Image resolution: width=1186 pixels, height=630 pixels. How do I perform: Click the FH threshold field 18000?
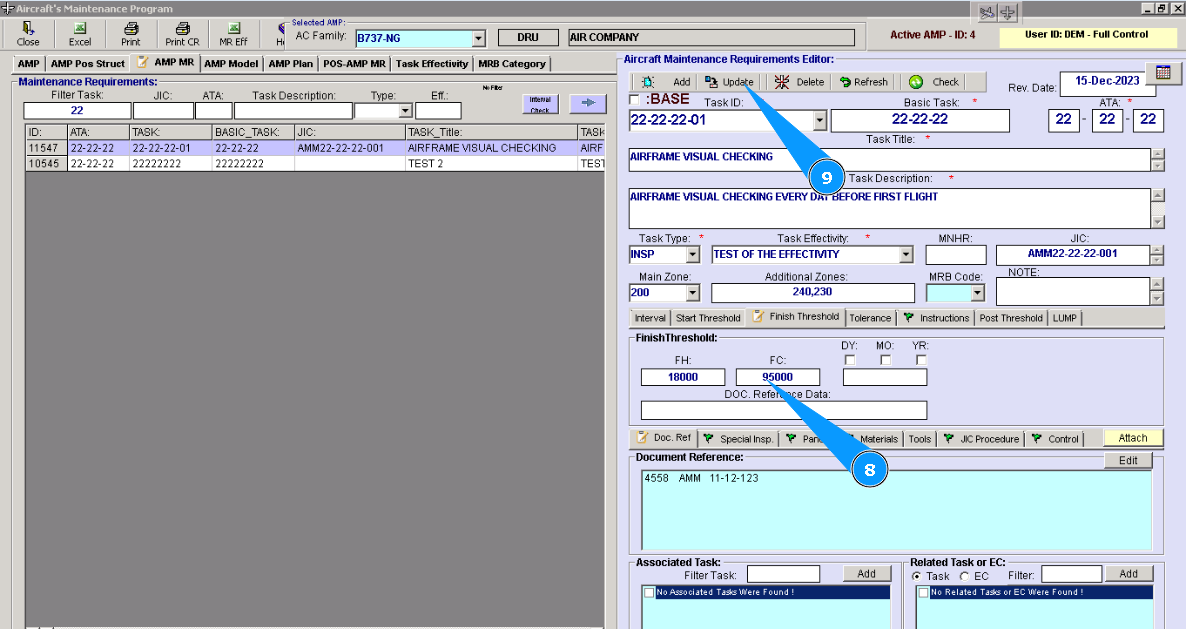pos(683,377)
